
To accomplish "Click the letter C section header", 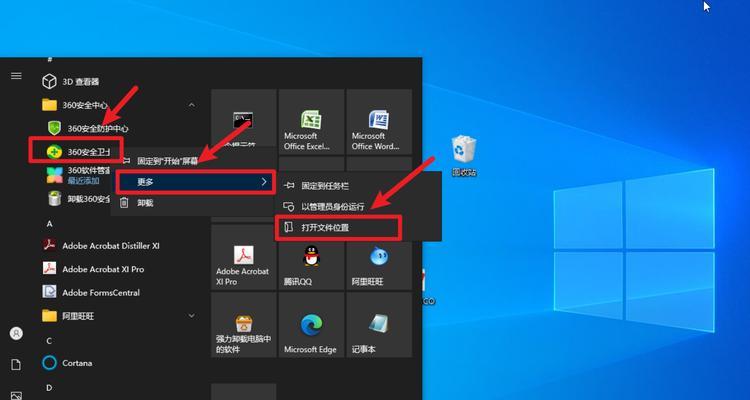I will 49,341.
